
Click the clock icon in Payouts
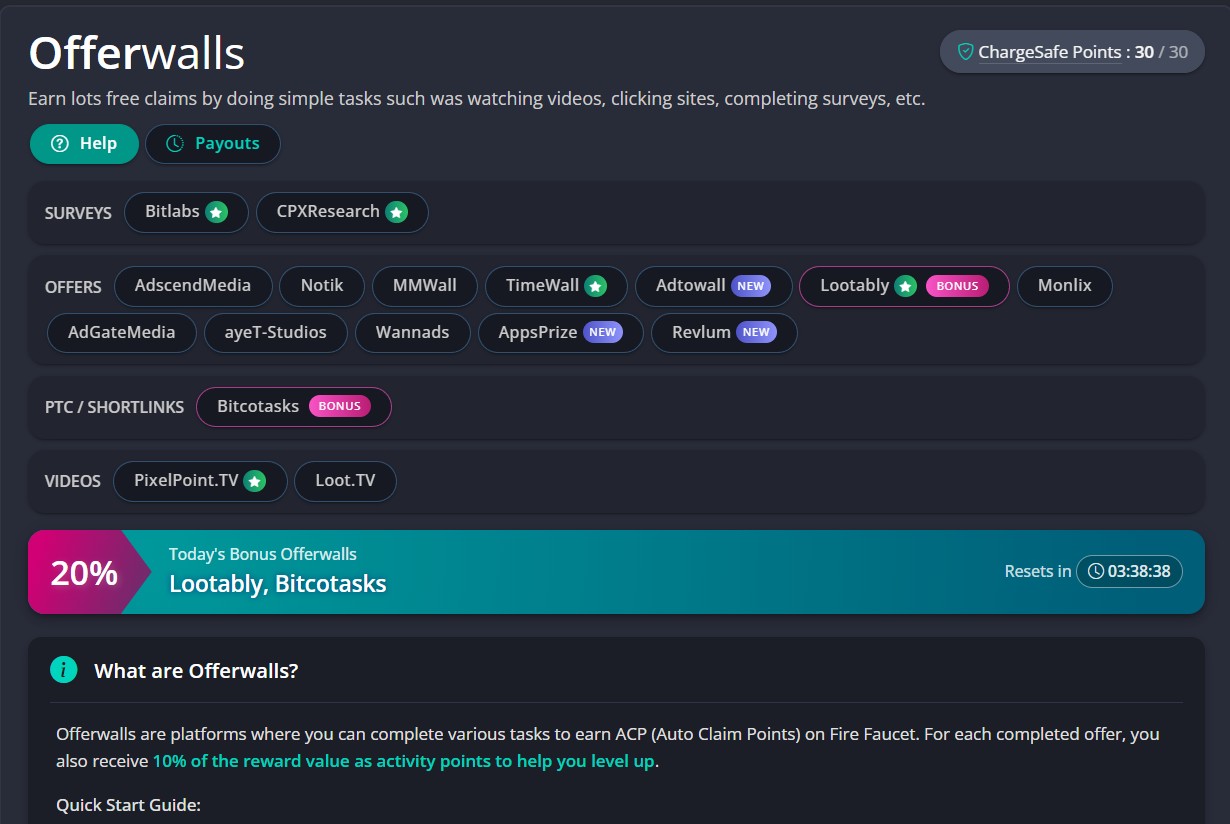click(175, 144)
